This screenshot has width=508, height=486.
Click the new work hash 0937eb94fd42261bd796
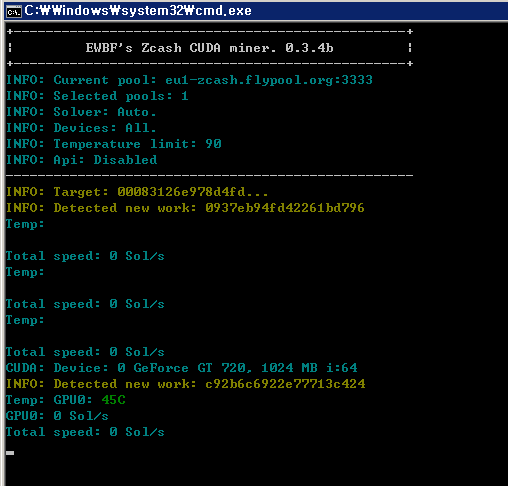tap(285, 208)
